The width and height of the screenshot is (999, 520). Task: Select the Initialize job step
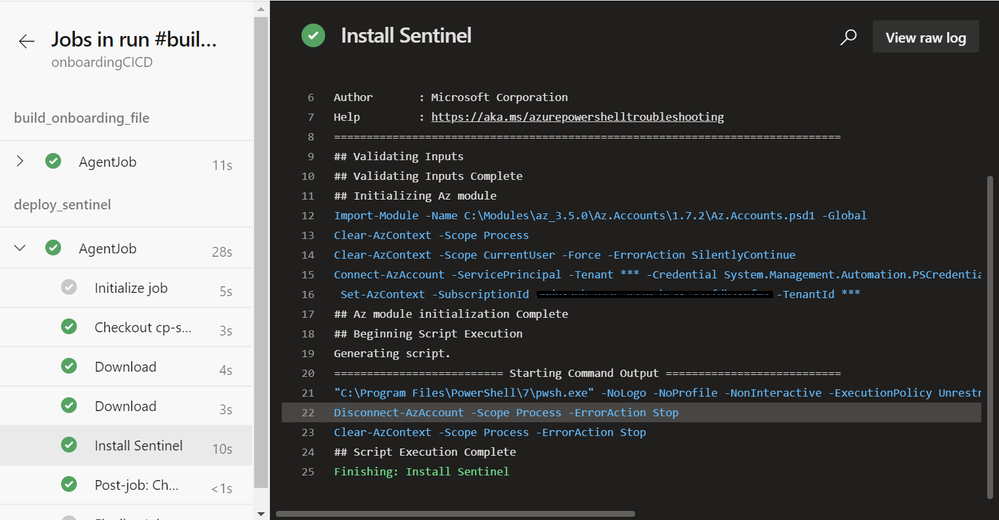[x=131, y=288]
